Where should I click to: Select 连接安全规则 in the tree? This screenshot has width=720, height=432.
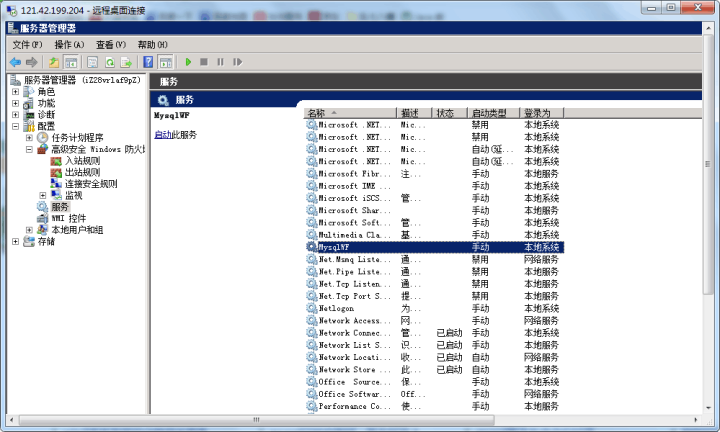click(91, 184)
